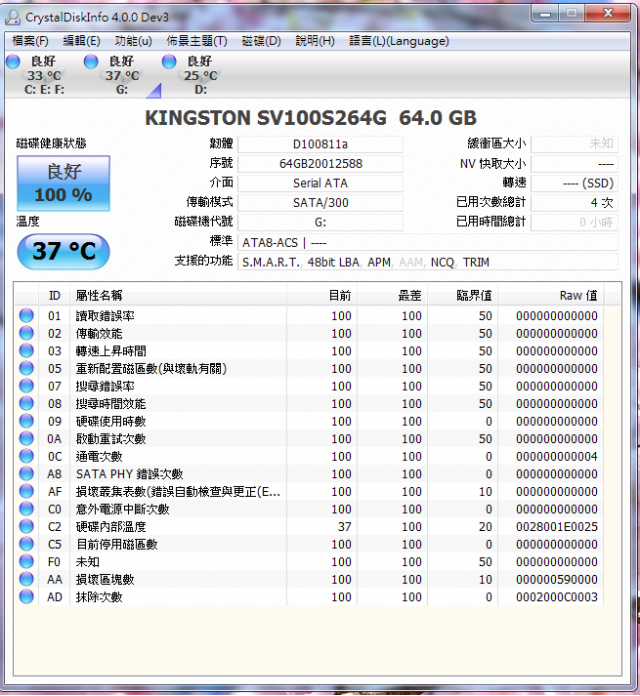Select the C: E: F: disk status icon
The image size is (640, 696).
(x=13, y=61)
